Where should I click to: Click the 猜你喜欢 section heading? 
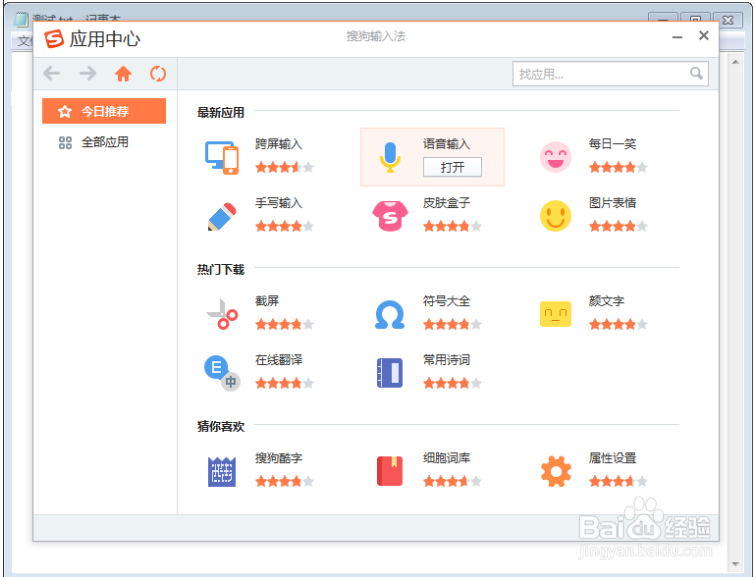(221, 427)
